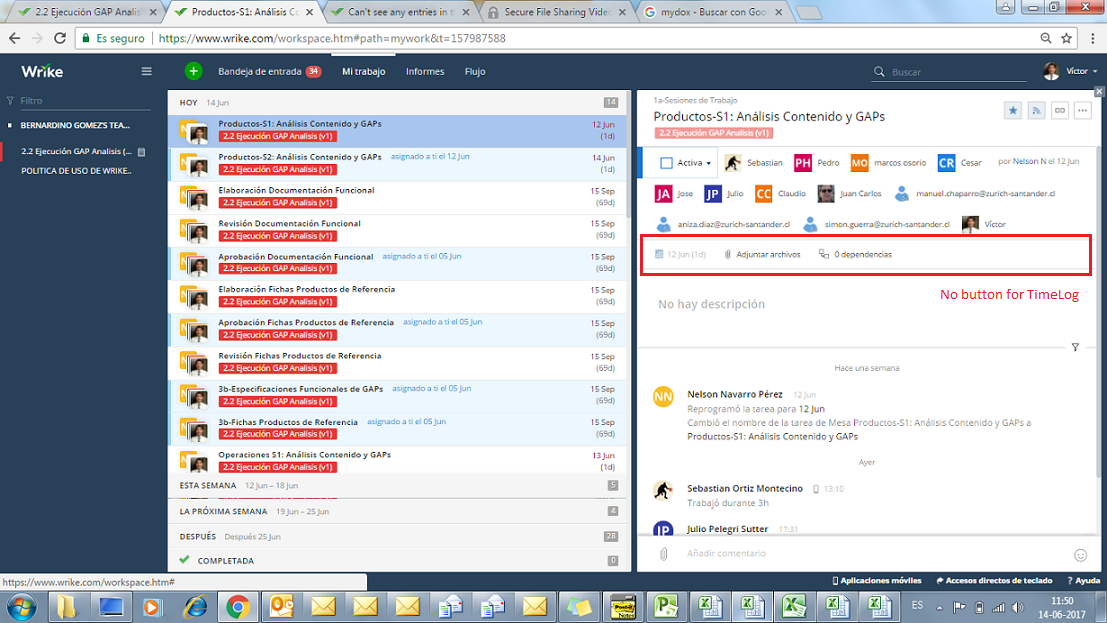Show hidden system tray icons arrow
The height and width of the screenshot is (623, 1107).
(940, 607)
